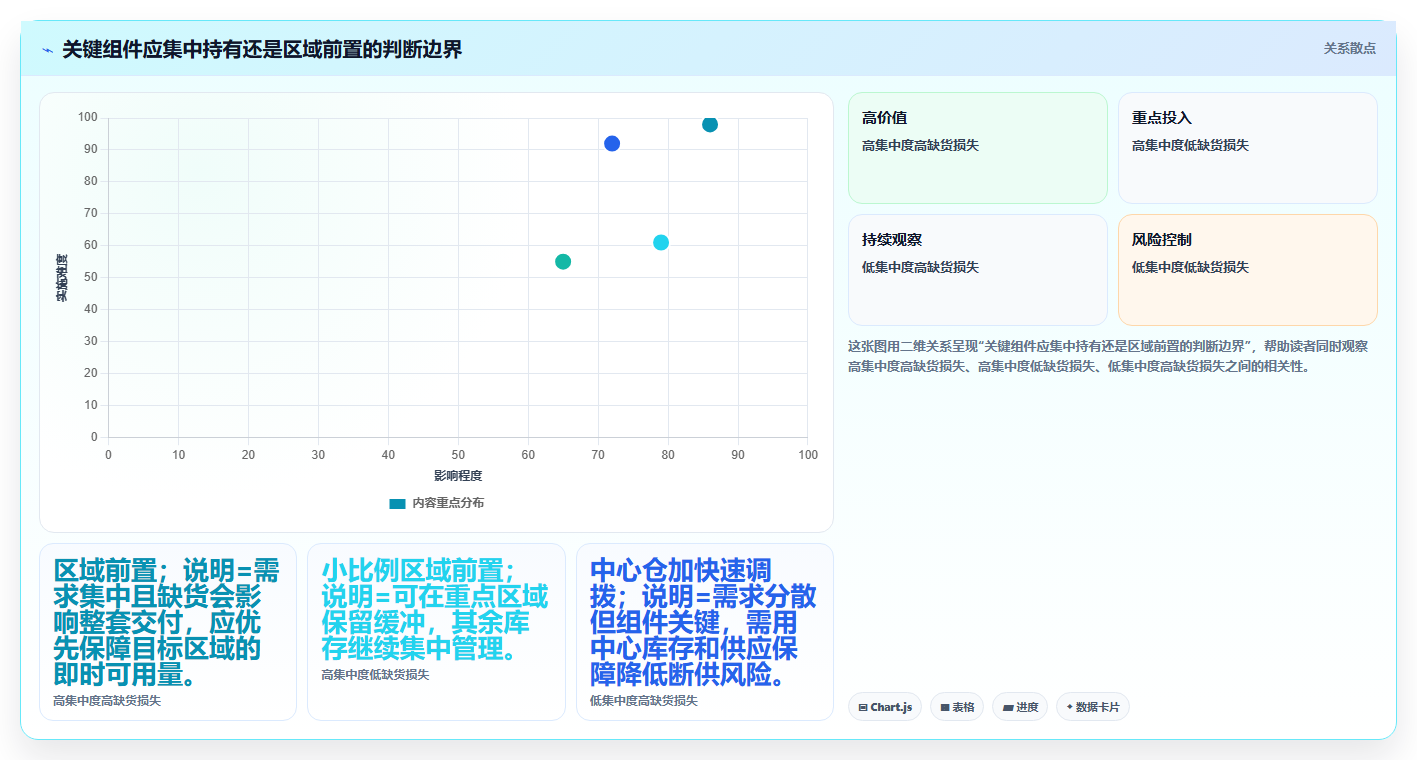Open the 重点投入 quadrant card
This screenshot has width=1417, height=760.
tap(1247, 148)
